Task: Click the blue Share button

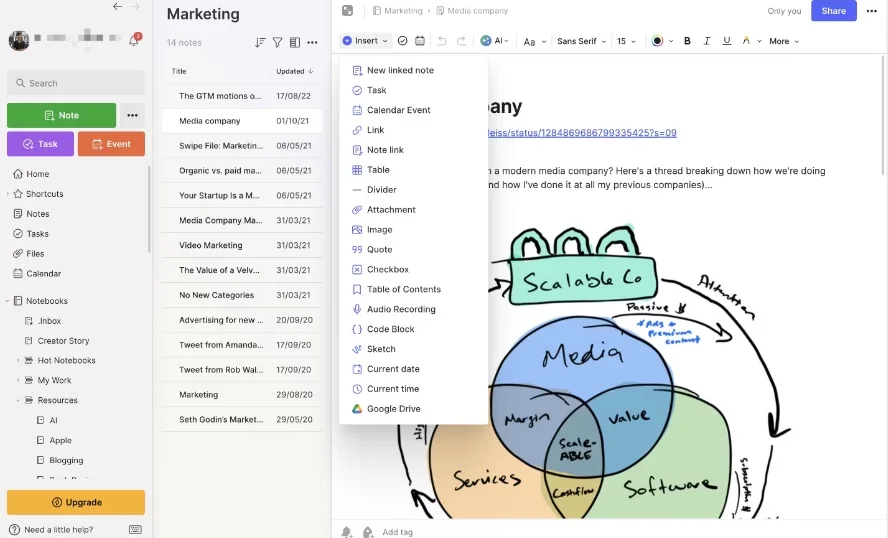Action: point(833,11)
